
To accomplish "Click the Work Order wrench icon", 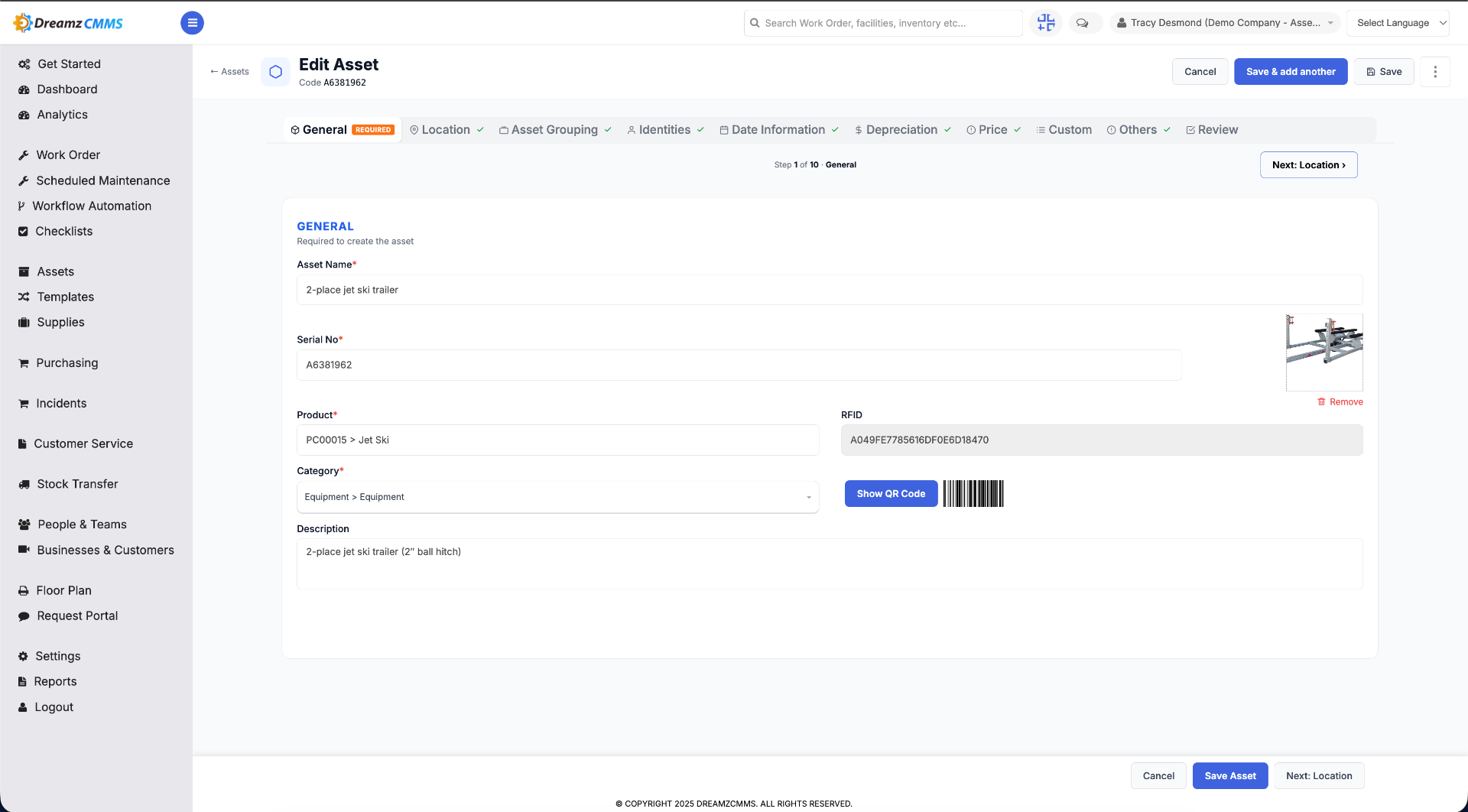I will 24,155.
